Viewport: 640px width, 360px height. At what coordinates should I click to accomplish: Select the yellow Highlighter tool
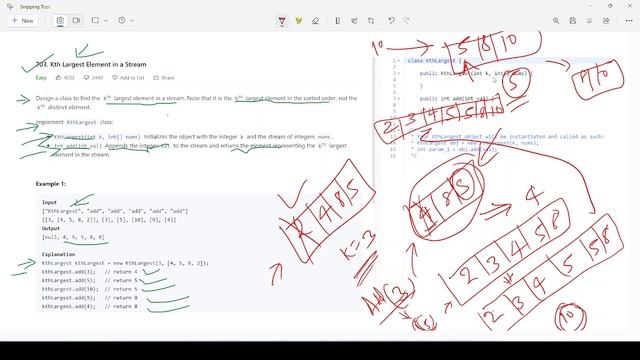[299, 21]
